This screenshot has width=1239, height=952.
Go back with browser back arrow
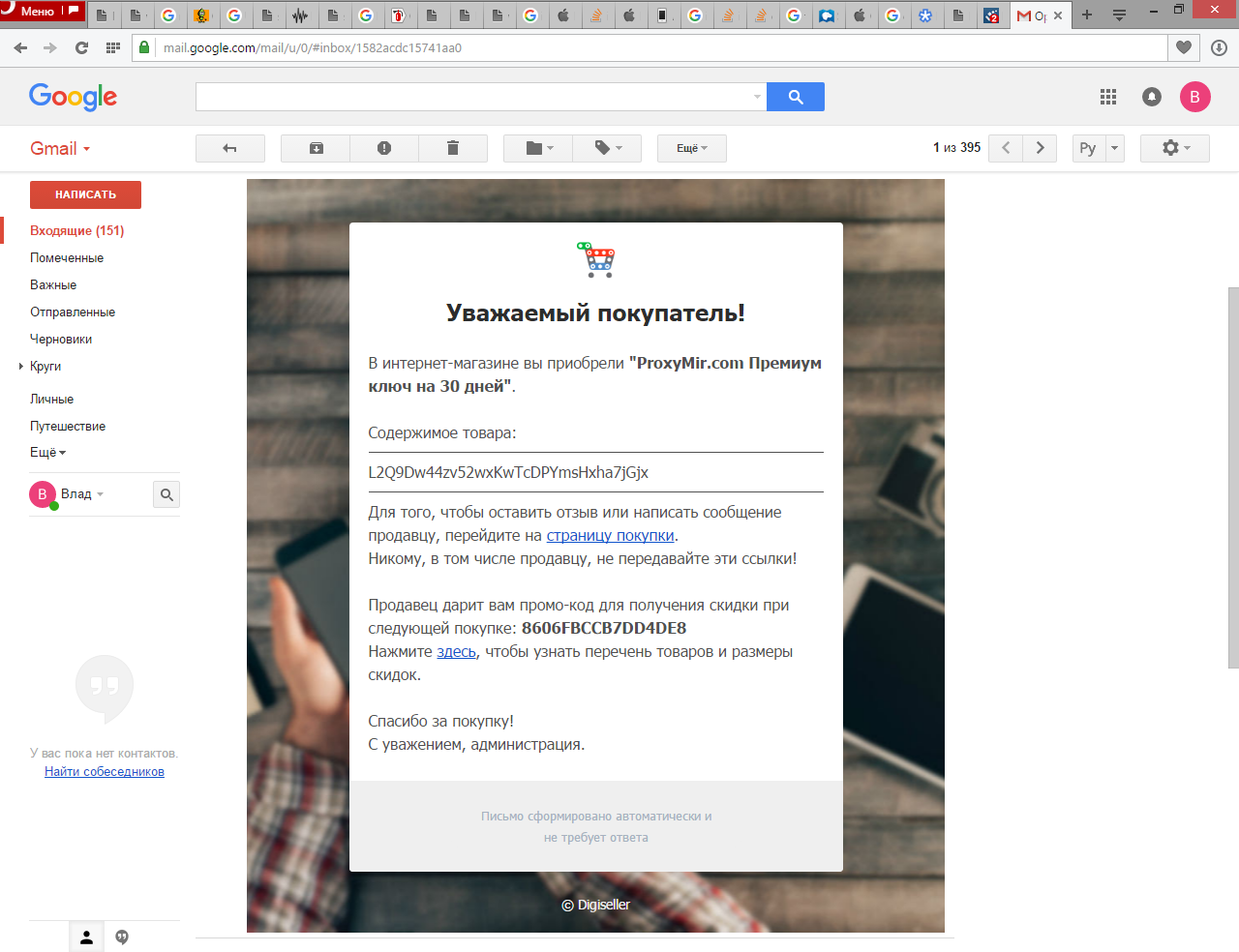(x=21, y=47)
